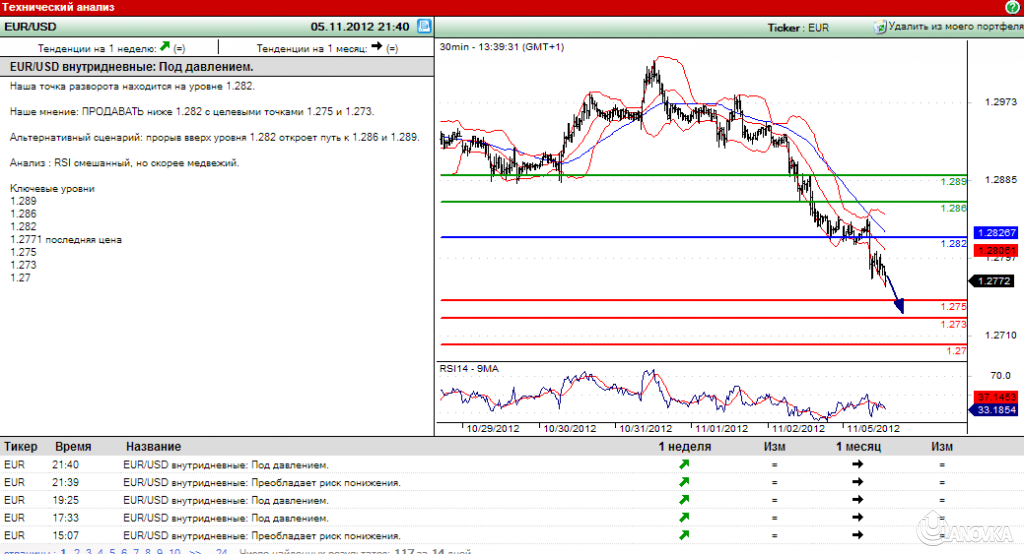The width and height of the screenshot is (1024, 554).
Task: Click the green 1.289 resistance label on chart
Action: pyautogui.click(x=953, y=182)
